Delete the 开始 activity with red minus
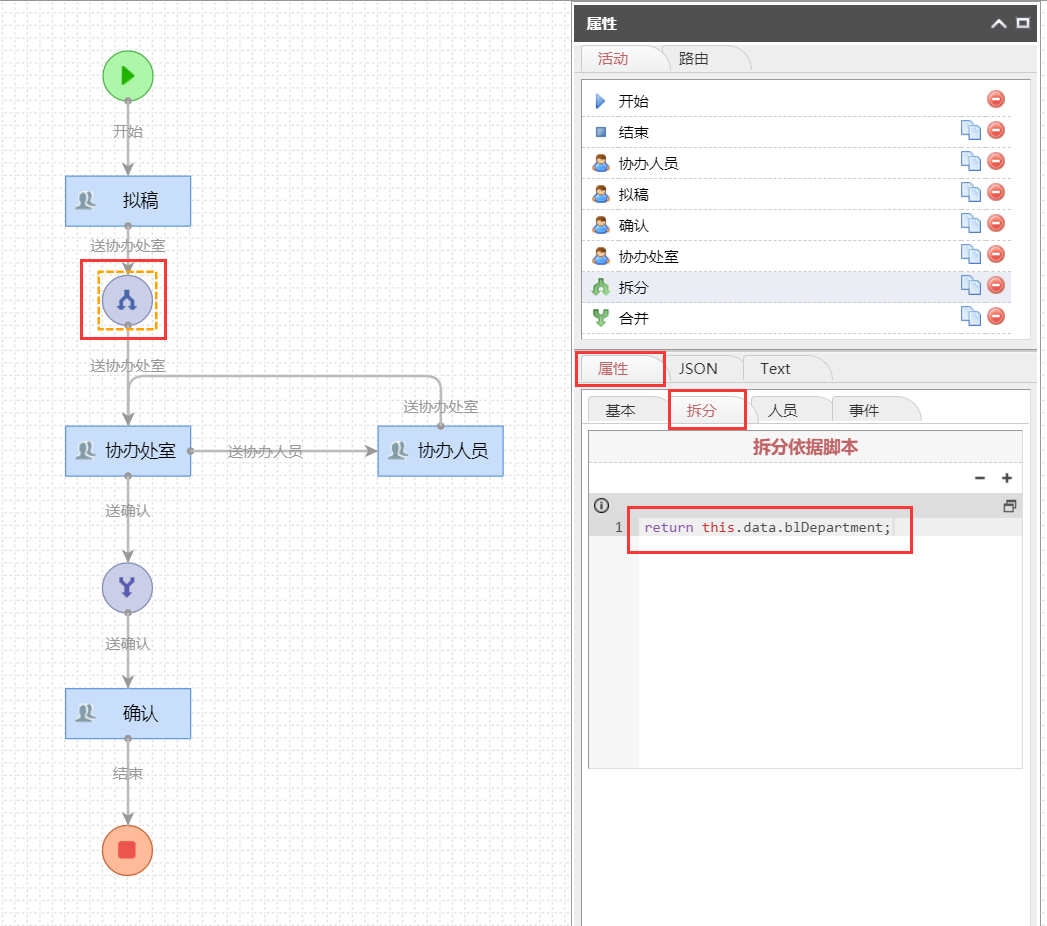 tap(996, 99)
